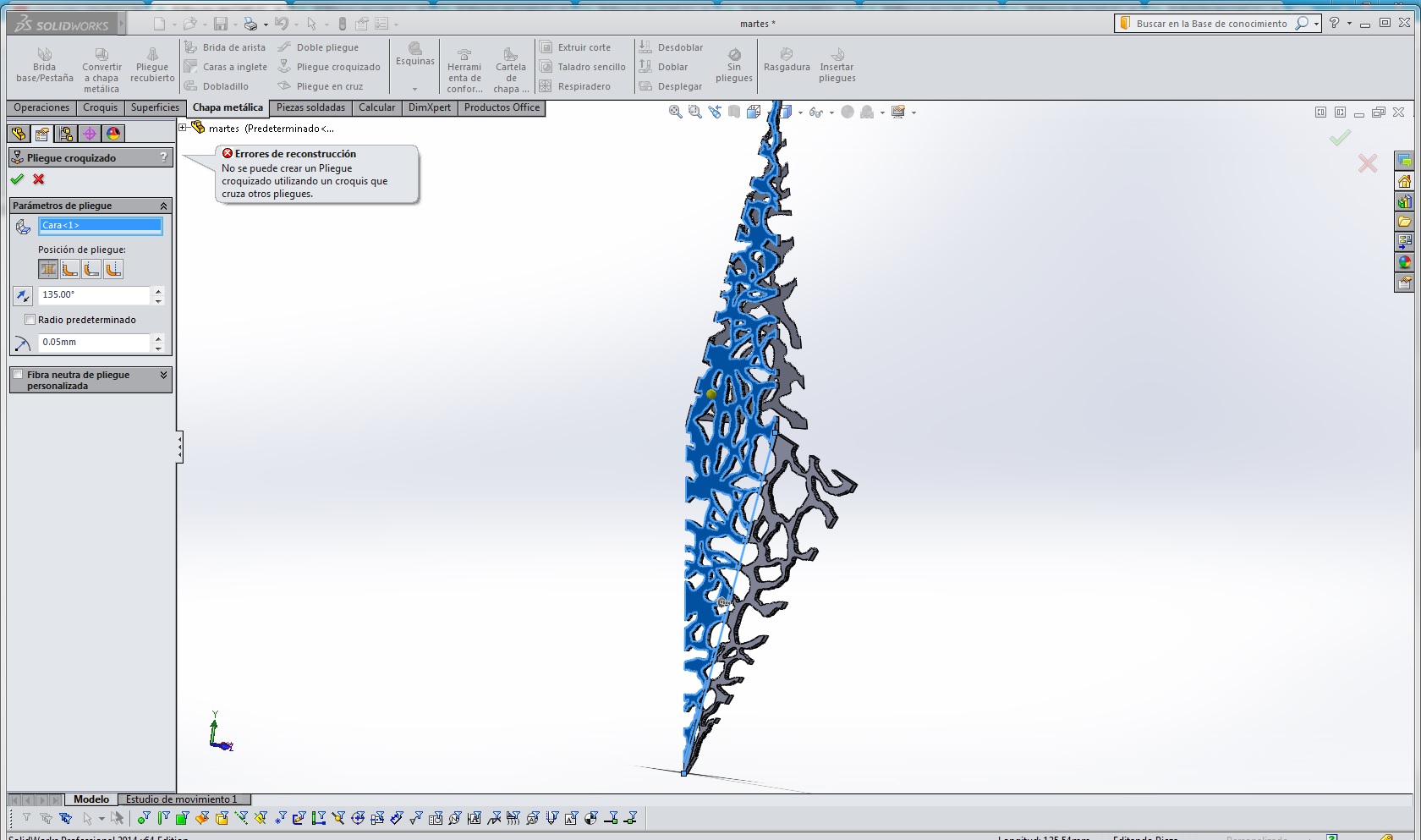Click the Undo icon

[x=282, y=24]
